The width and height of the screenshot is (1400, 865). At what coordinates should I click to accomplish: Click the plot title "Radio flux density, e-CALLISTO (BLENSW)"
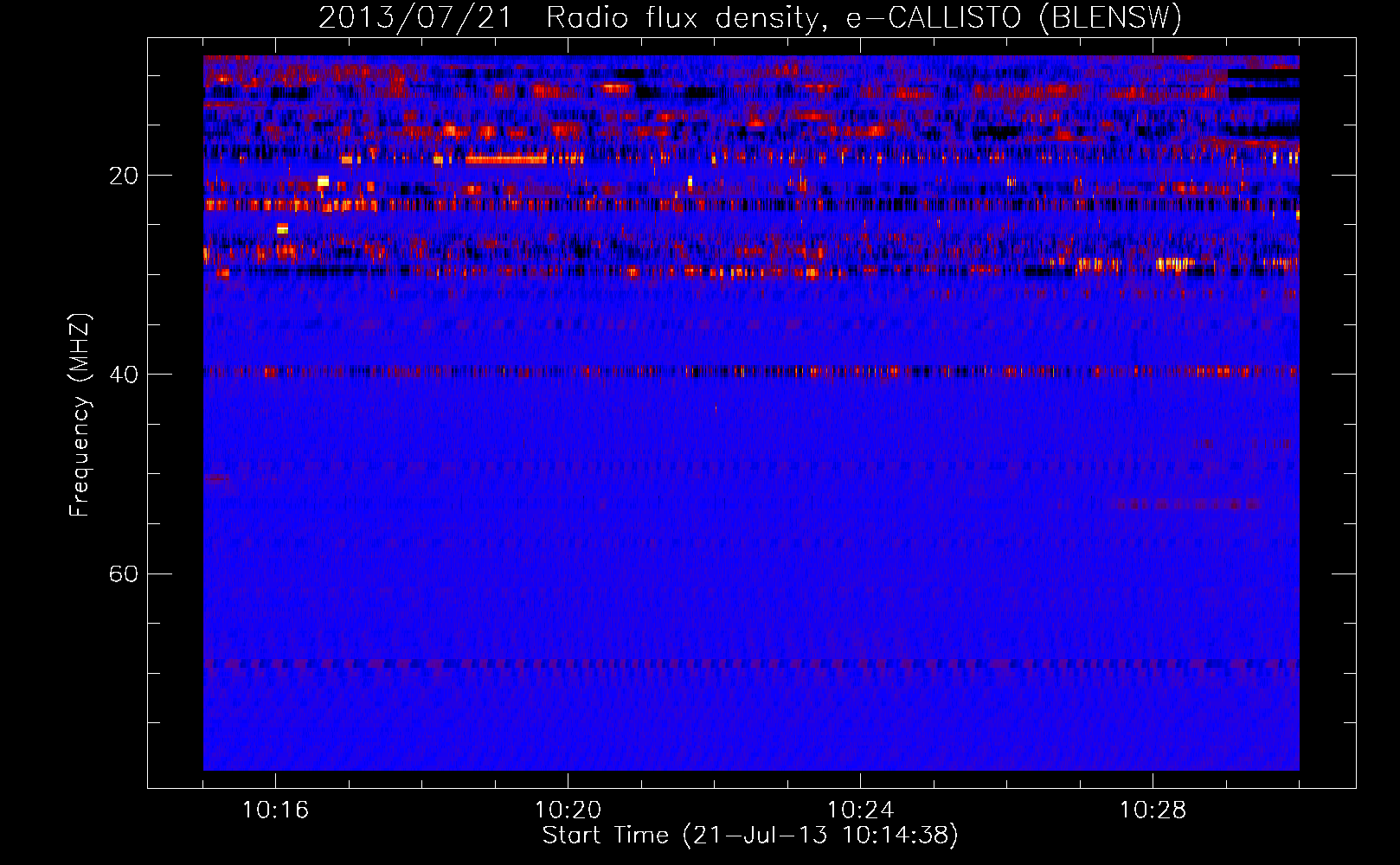tap(864, 18)
